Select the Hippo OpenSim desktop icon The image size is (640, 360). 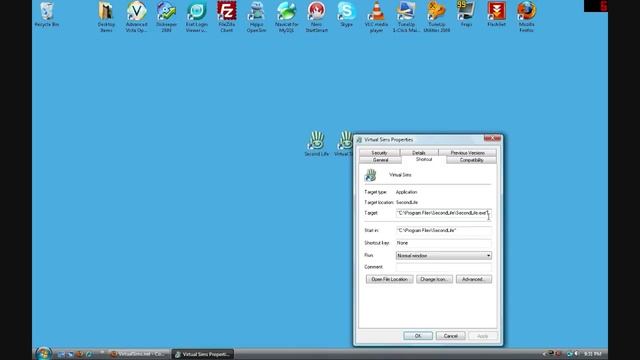[256, 16]
